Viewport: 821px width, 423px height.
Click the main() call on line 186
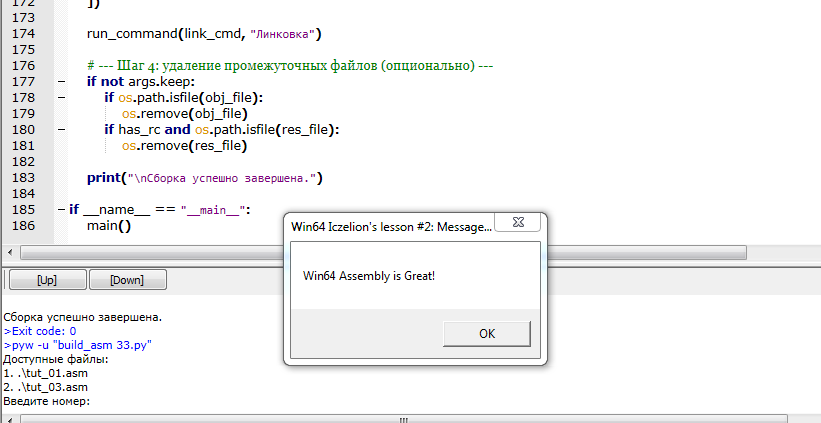point(109,226)
